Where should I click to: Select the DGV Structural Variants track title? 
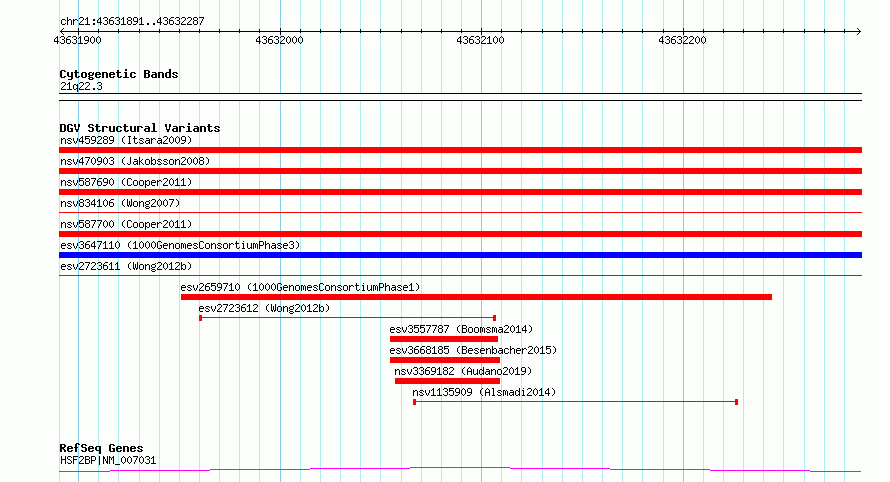[140, 128]
